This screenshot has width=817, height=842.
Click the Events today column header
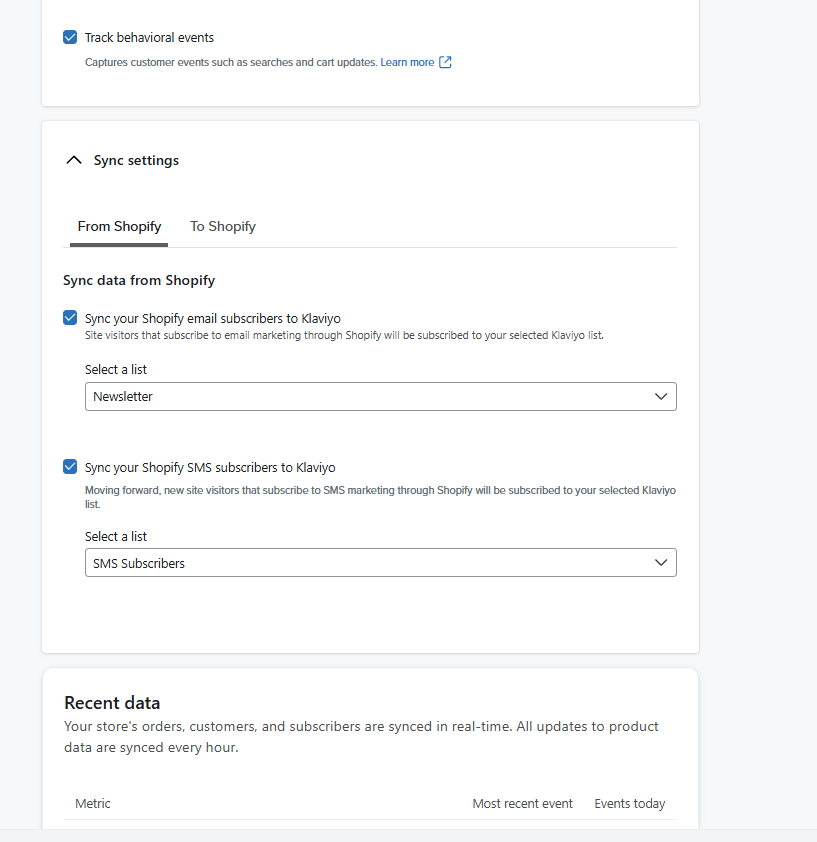point(630,803)
